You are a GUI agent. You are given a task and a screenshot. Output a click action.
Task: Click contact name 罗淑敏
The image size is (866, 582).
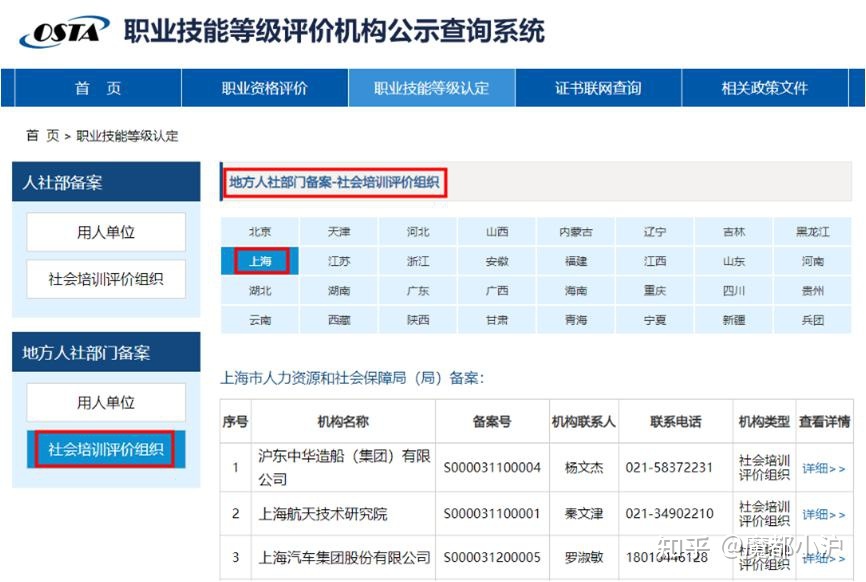click(584, 558)
